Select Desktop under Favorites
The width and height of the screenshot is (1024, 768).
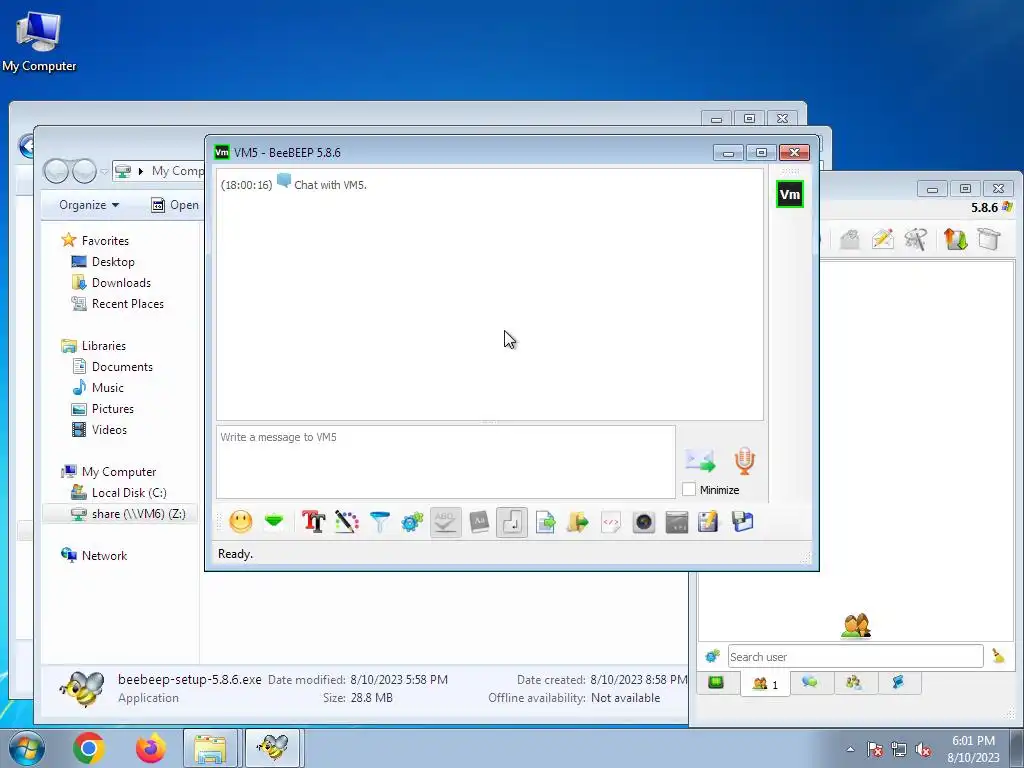click(113, 262)
